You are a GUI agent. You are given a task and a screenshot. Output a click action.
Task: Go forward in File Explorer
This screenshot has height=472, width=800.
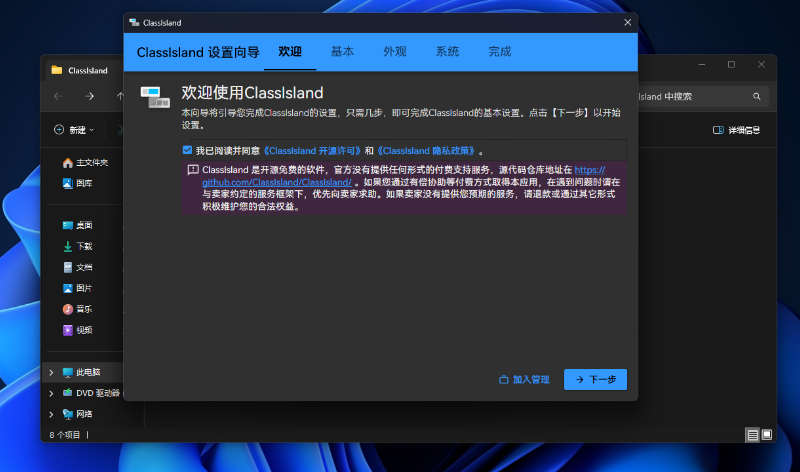point(90,96)
